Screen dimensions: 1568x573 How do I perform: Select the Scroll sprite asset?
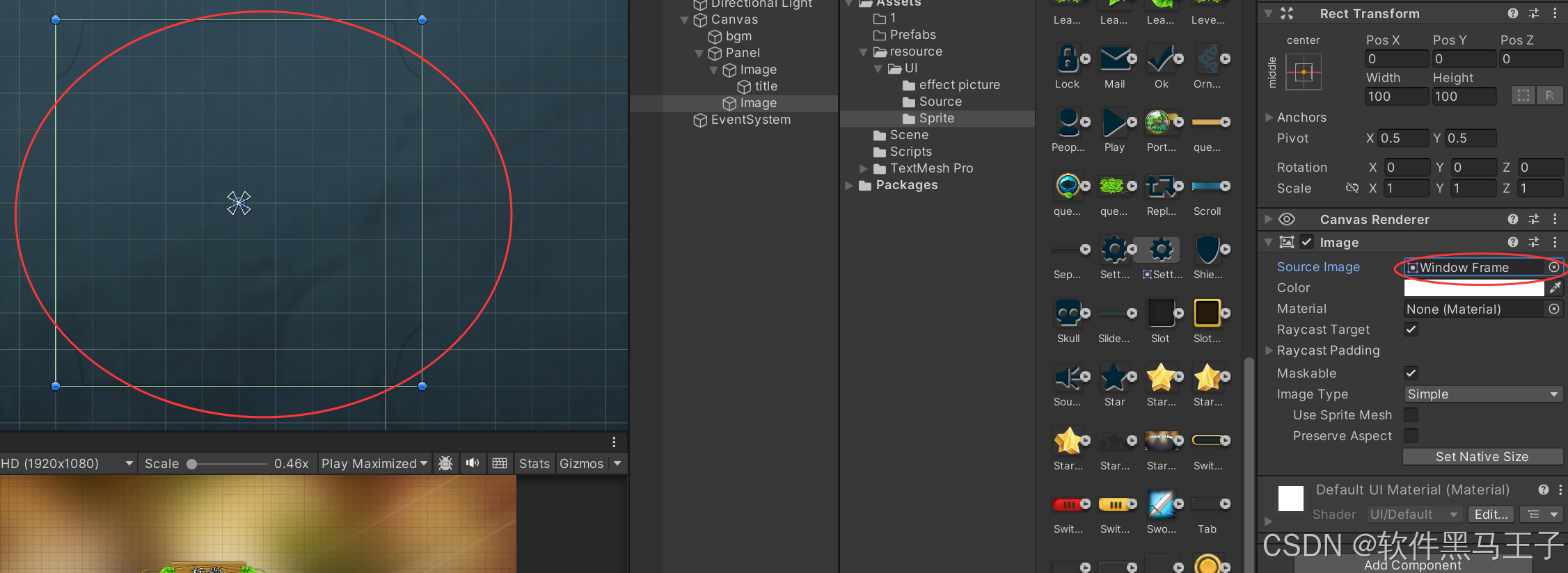1207,187
